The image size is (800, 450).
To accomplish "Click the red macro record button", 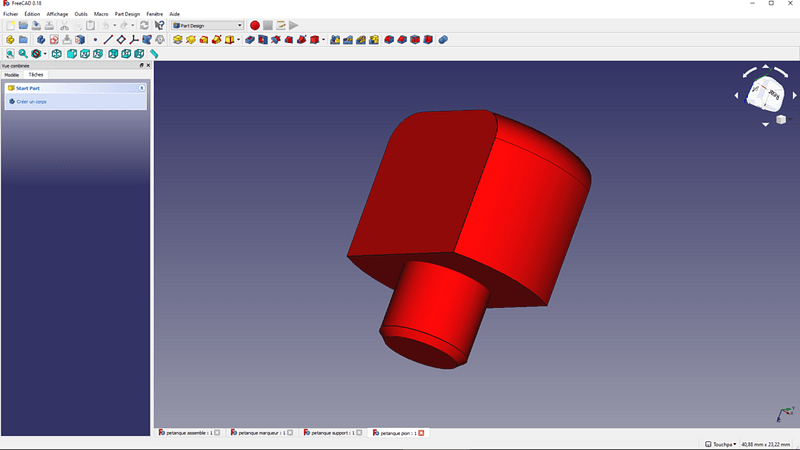I will (255, 26).
